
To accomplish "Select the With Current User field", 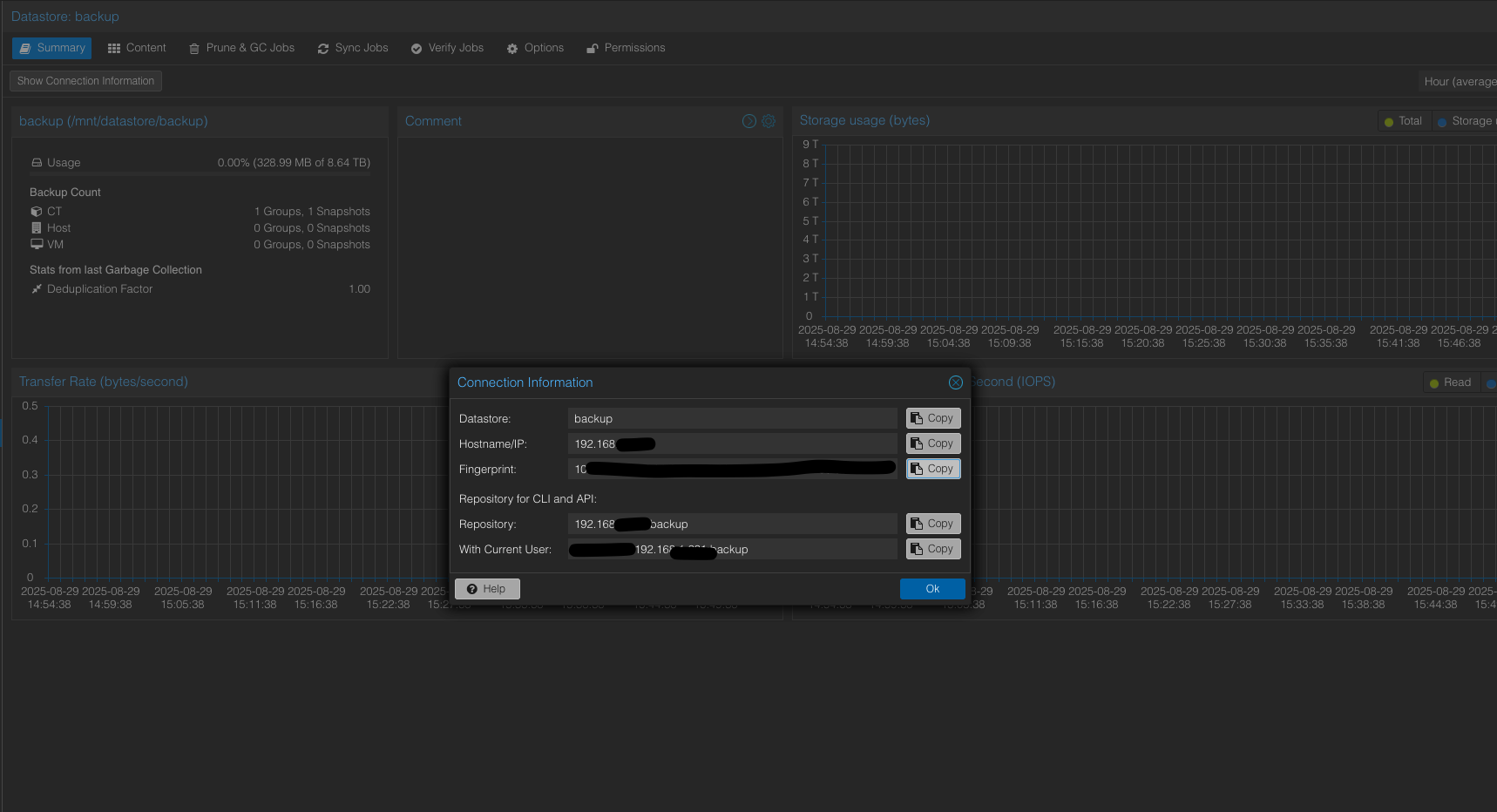I will coord(732,549).
